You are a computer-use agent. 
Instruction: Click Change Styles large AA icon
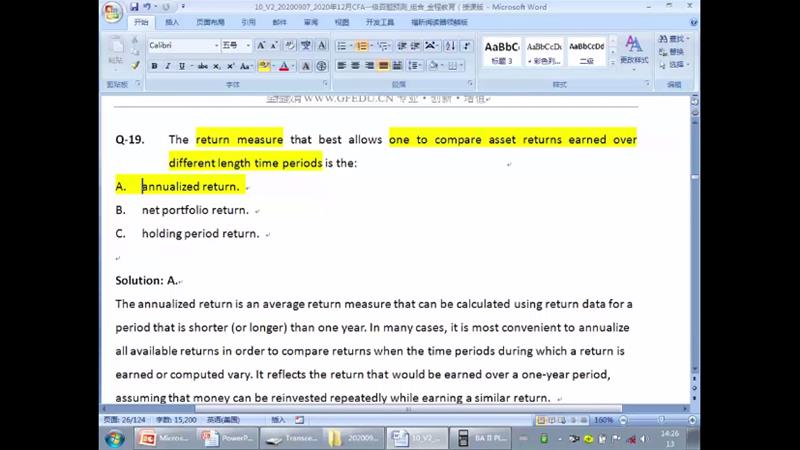[x=634, y=50]
